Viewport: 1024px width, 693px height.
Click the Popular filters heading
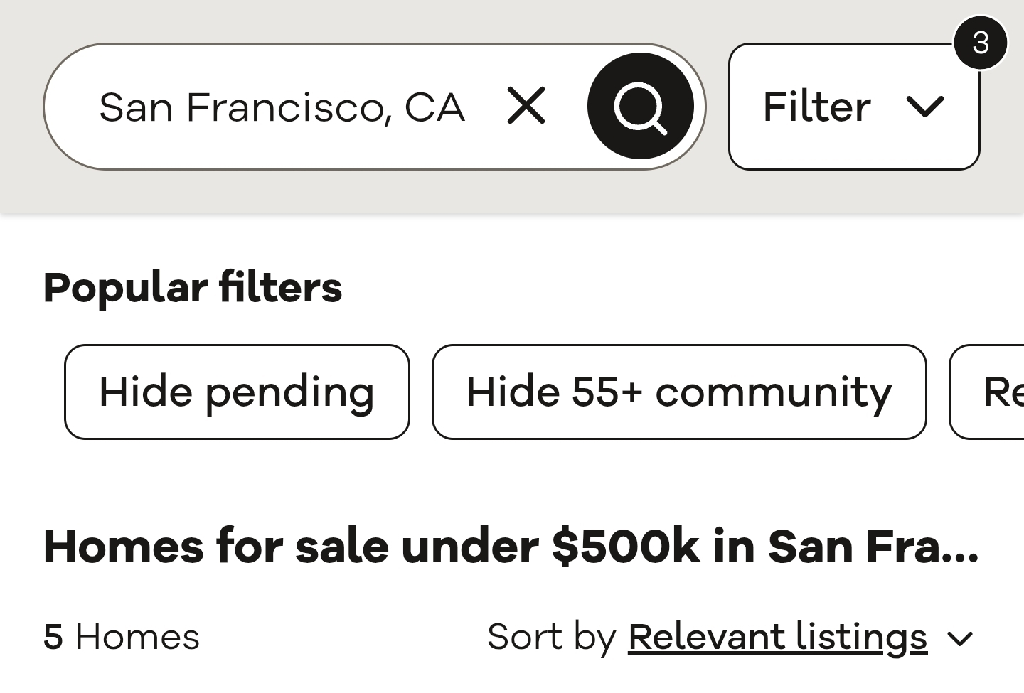pyautogui.click(x=193, y=287)
